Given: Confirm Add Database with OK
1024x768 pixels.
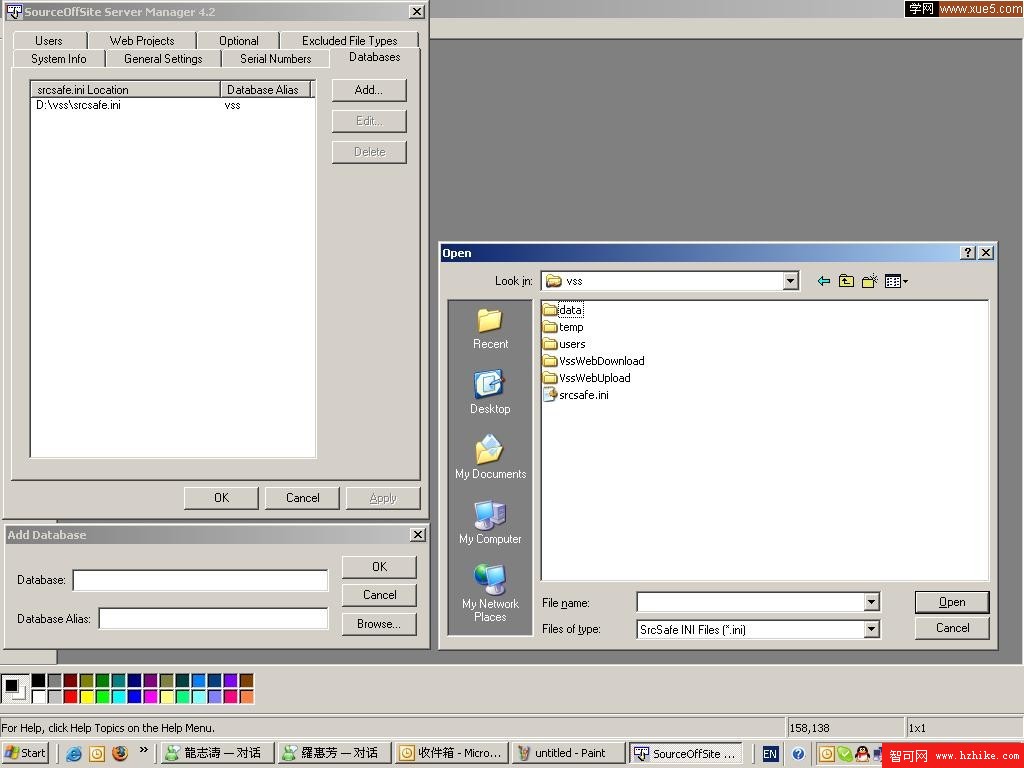Looking at the screenshot, I should pos(379,567).
